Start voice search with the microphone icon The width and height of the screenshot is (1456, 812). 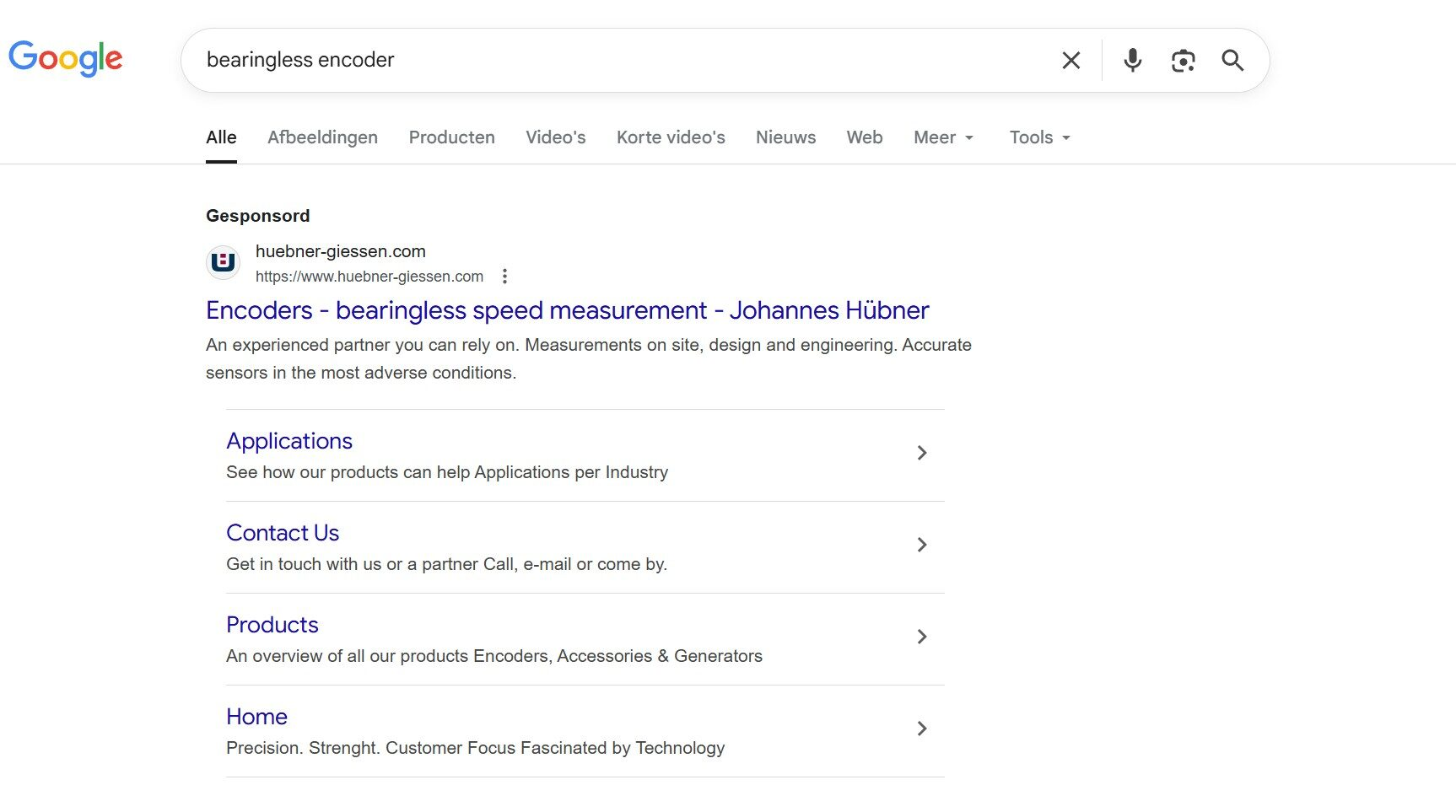[x=1132, y=60]
